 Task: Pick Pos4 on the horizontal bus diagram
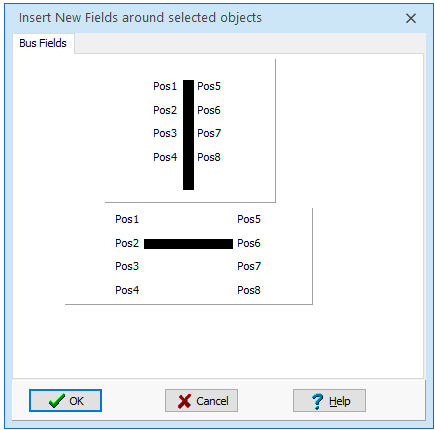[x=127, y=290]
